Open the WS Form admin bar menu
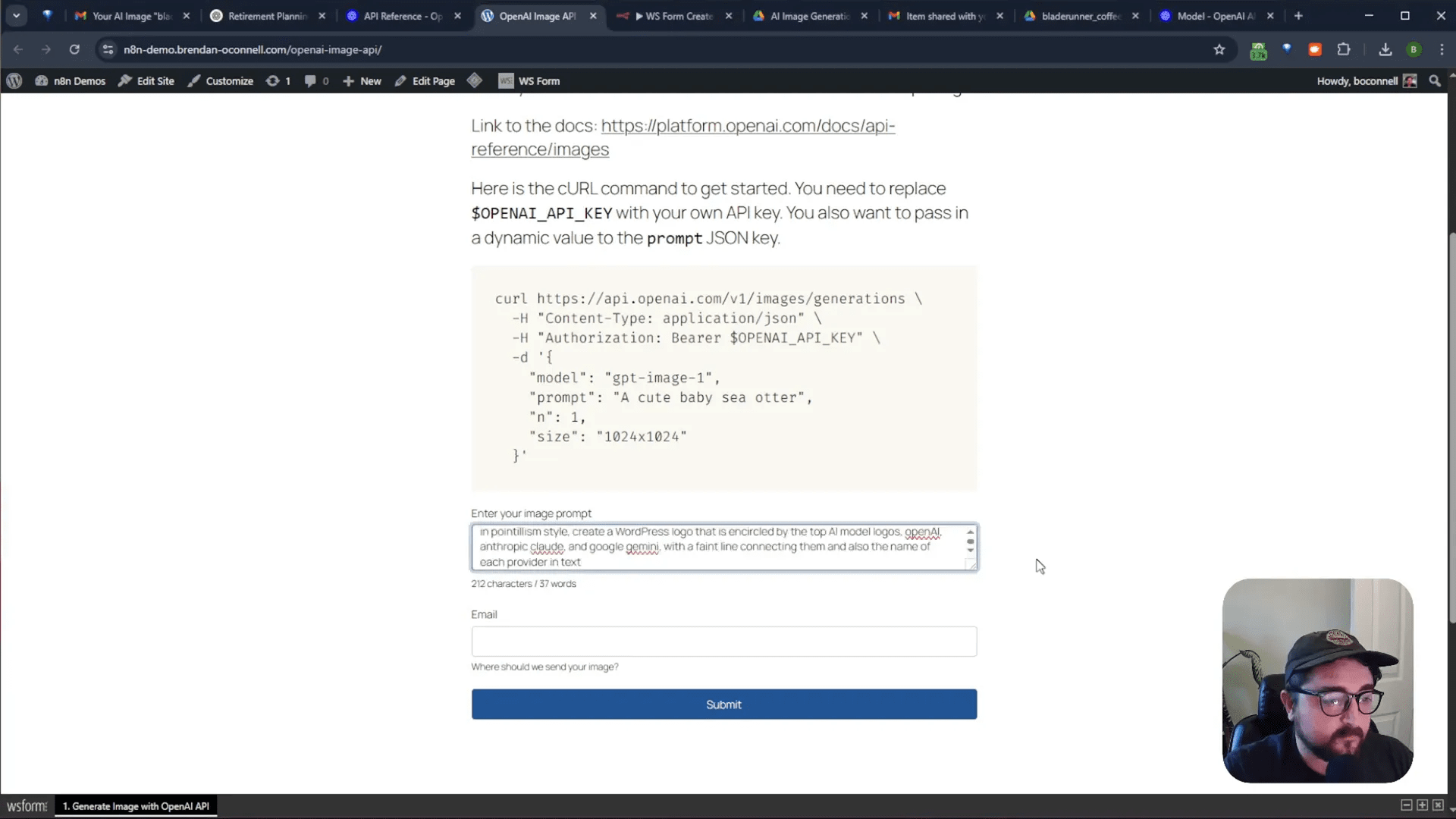Screen dimensions: 1456x819 click(529, 80)
